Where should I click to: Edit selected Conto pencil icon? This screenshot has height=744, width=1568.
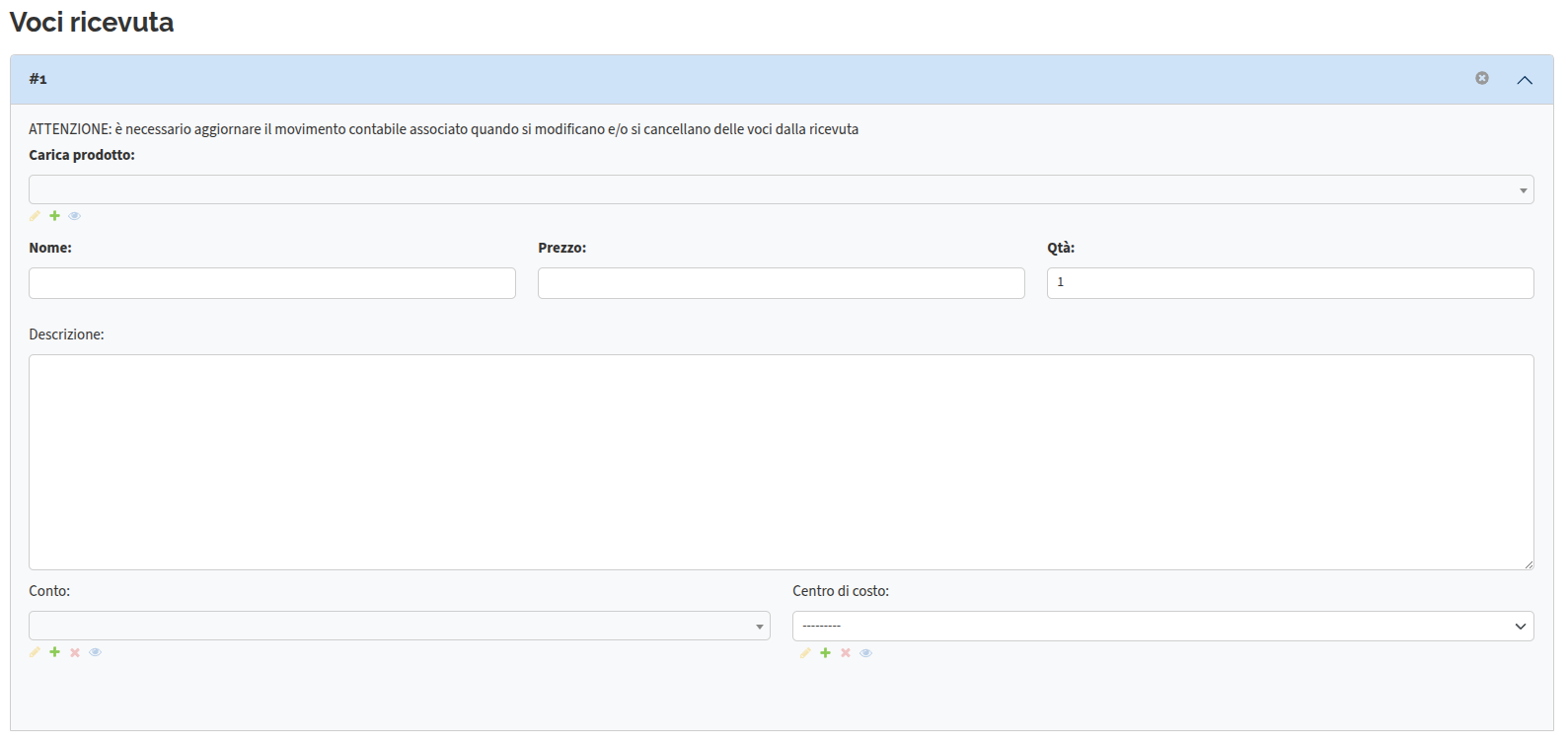[35, 652]
